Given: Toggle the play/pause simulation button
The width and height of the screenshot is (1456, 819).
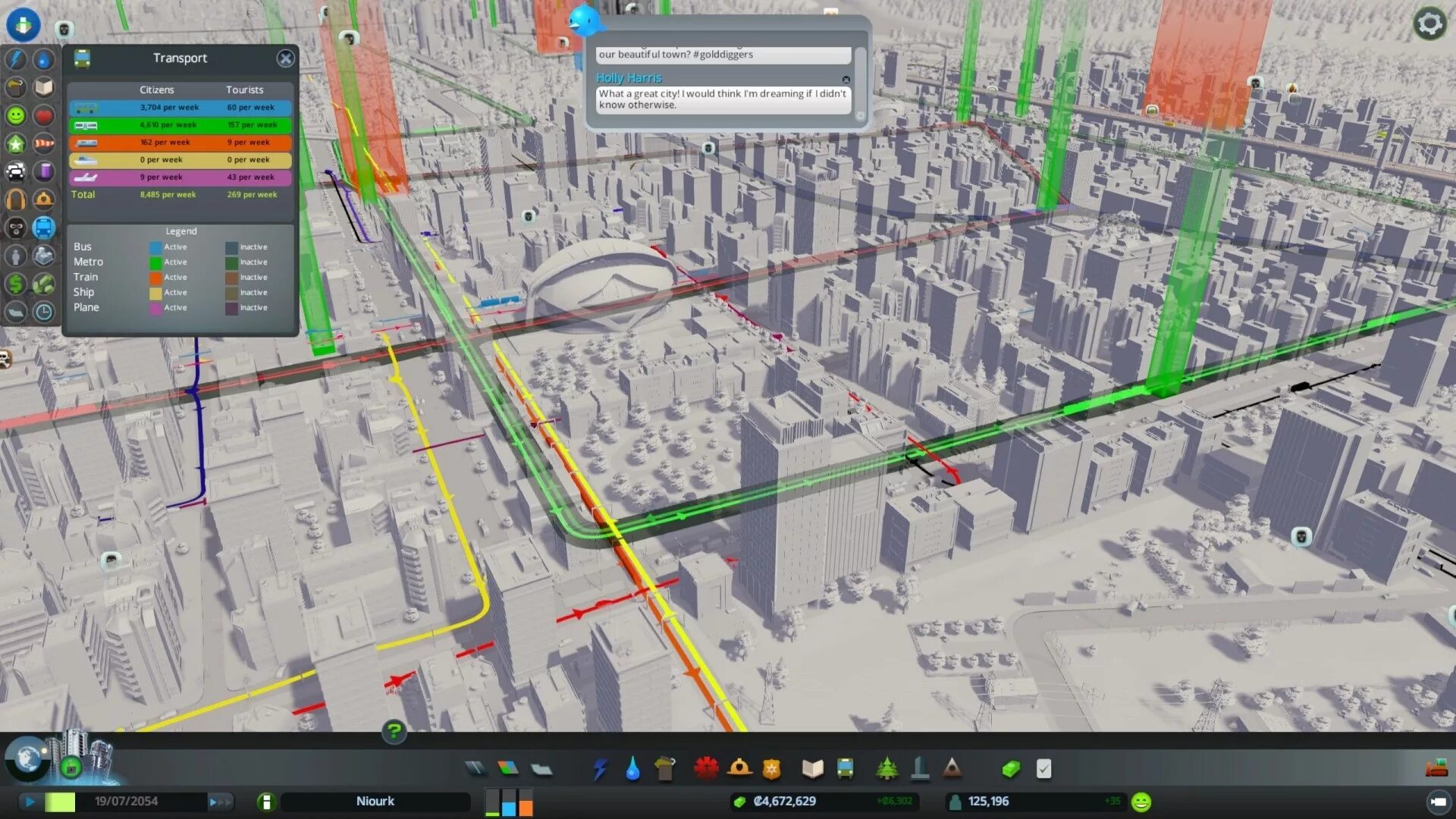Looking at the screenshot, I should (30, 802).
